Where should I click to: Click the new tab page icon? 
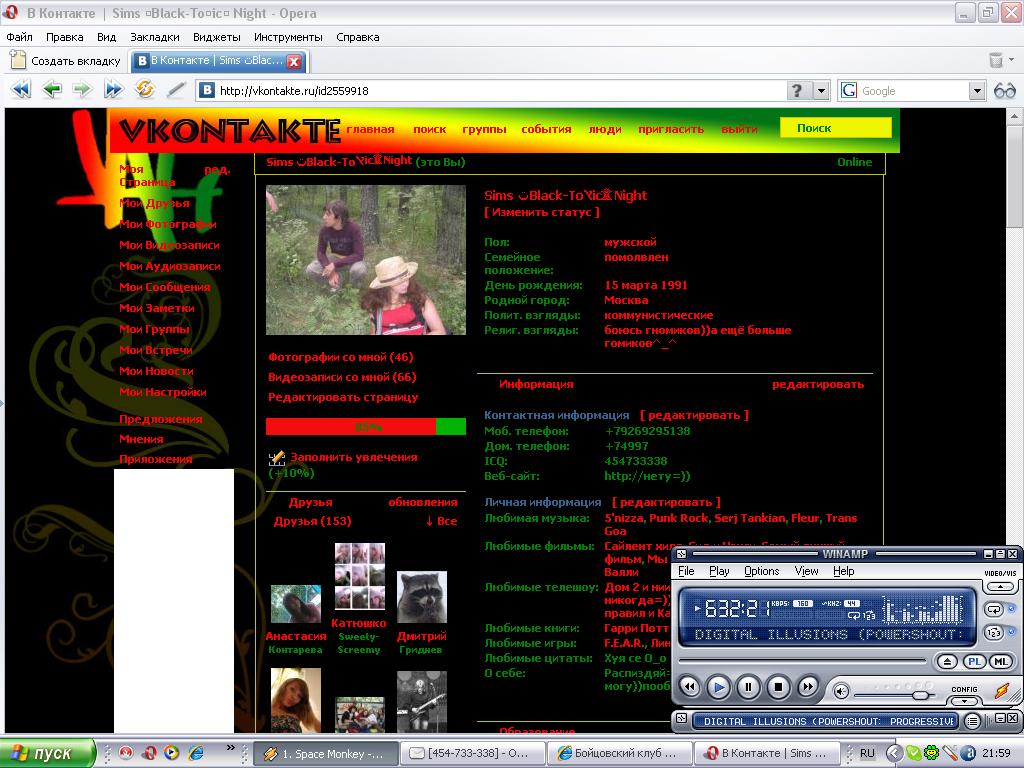(x=18, y=60)
